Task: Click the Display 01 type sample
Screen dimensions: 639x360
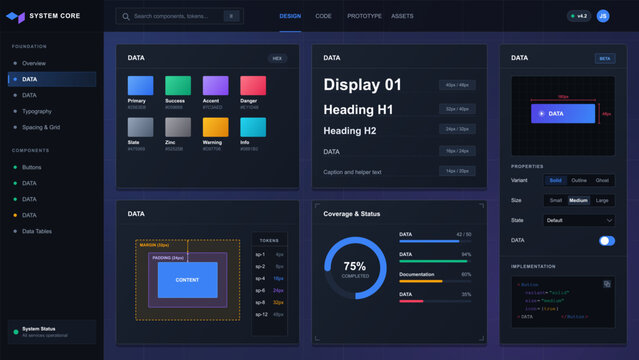Action: click(362, 85)
